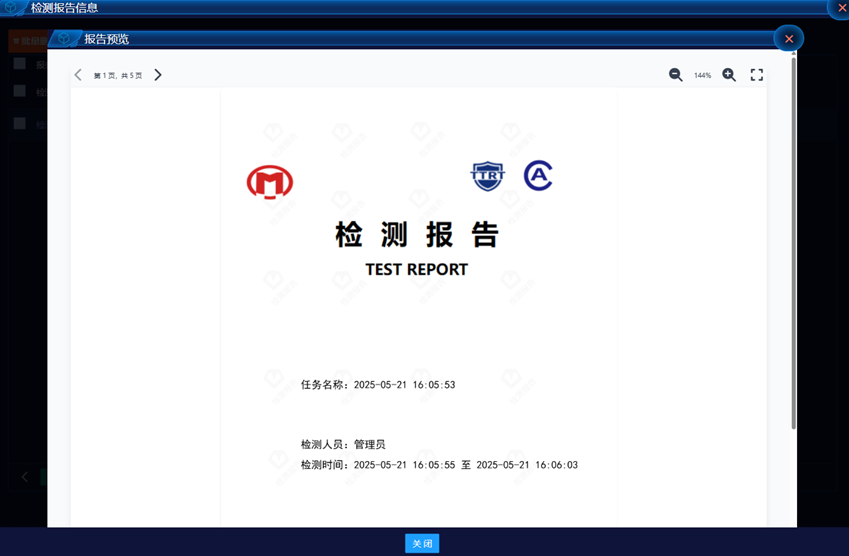Click the 检测人员: 管理员 line
Viewport: 849px width, 556px height.
click(343, 444)
